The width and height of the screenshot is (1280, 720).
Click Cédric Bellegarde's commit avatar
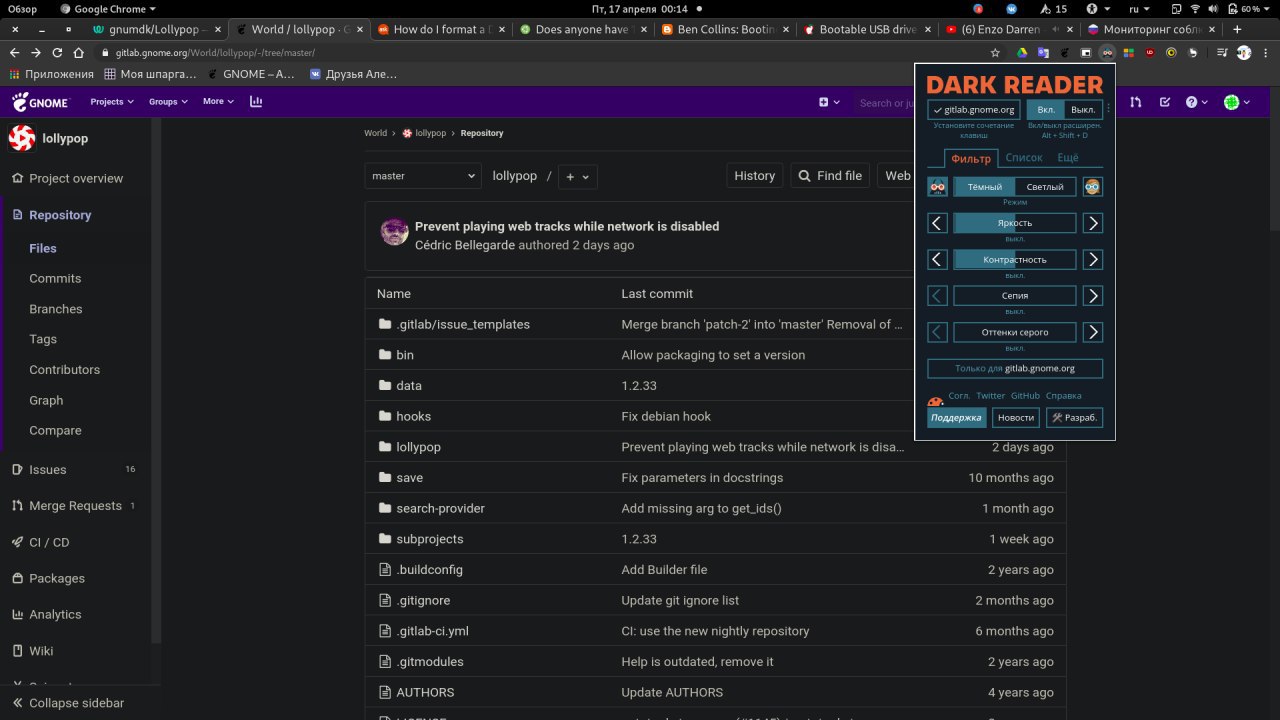coord(394,232)
